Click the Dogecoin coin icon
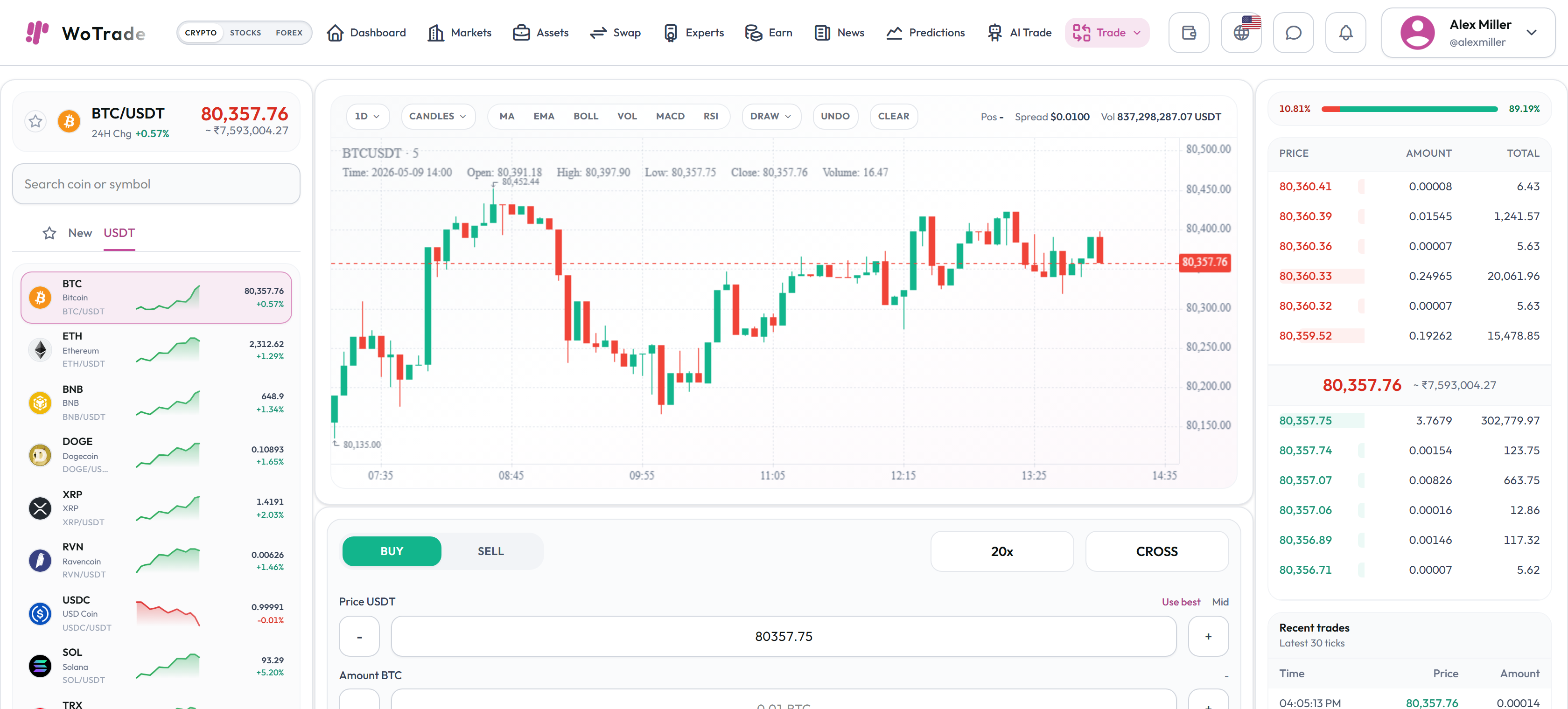Viewport: 1568px width, 709px height. coord(40,455)
